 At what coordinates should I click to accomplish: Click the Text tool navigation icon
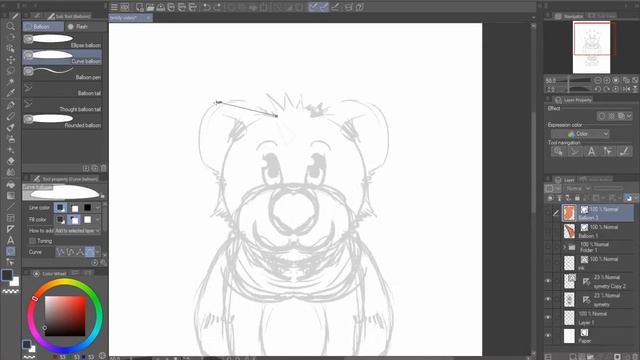coord(591,151)
